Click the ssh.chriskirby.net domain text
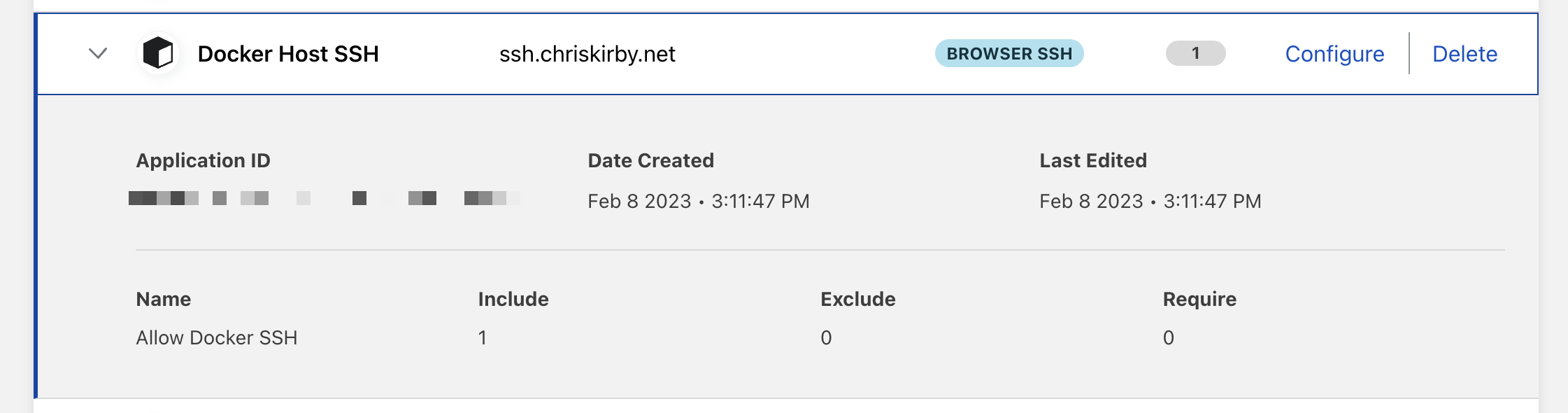Viewport: 1568px width, 413px height. pyautogui.click(x=587, y=54)
